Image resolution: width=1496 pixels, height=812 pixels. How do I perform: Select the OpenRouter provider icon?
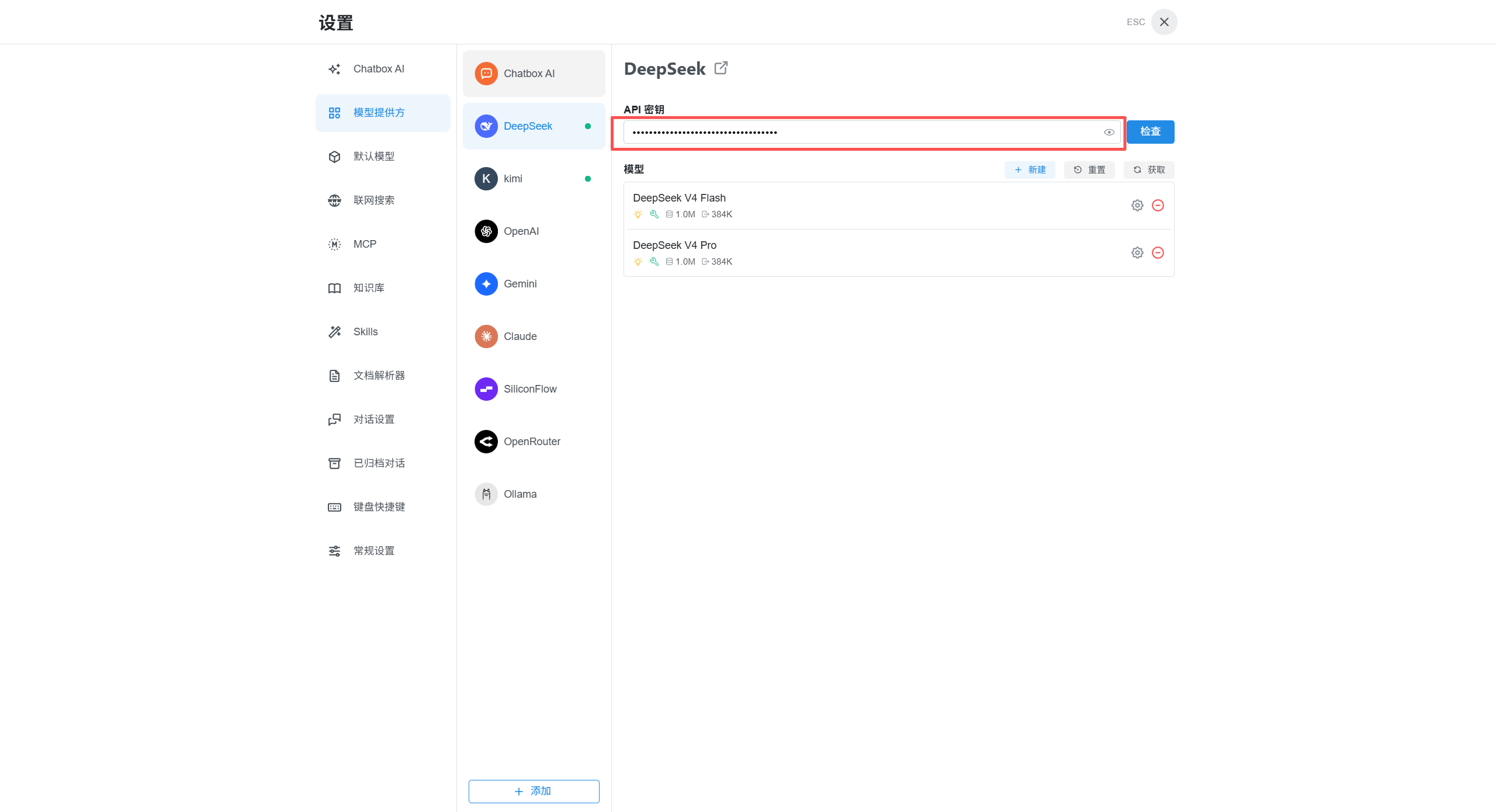486,442
